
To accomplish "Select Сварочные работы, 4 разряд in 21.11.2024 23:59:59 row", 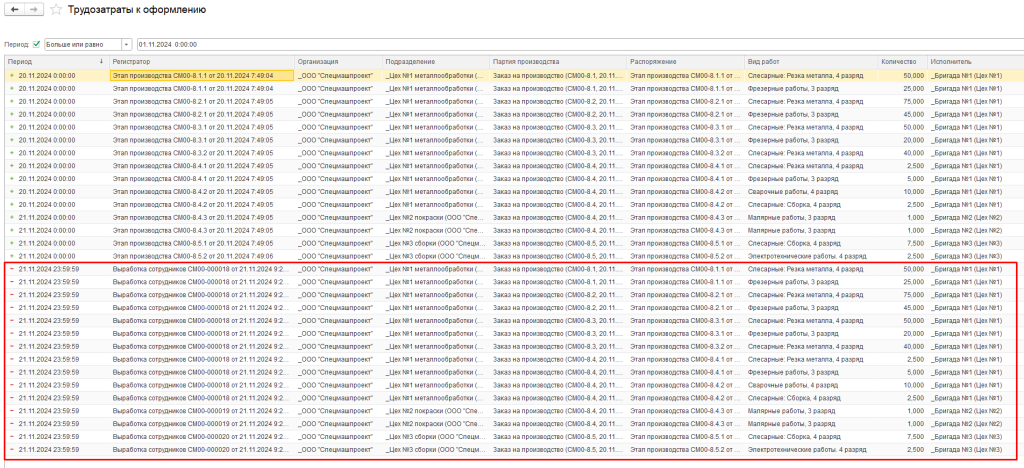I will [x=810, y=385].
